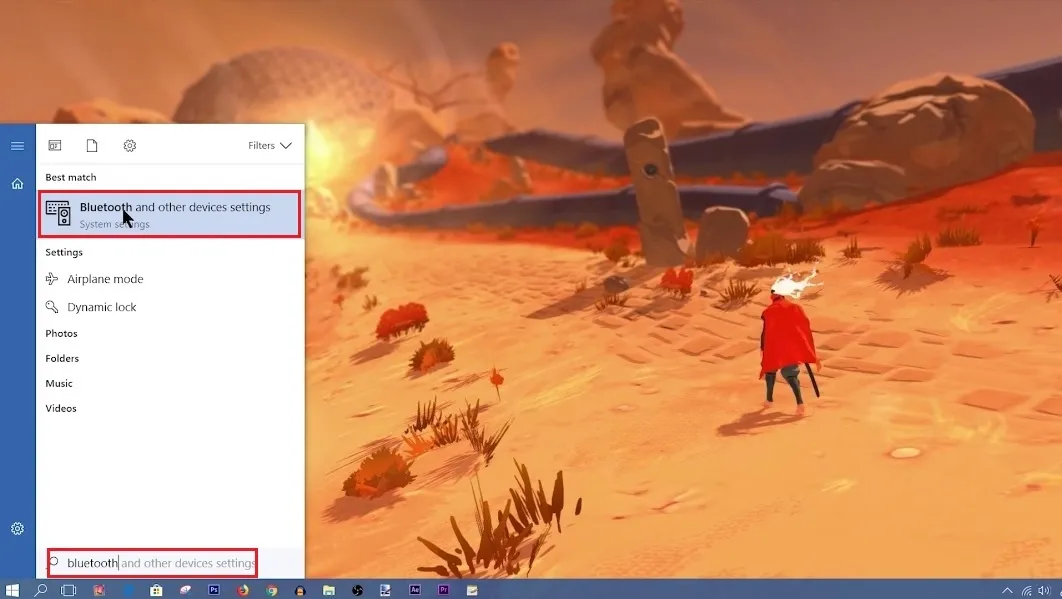The width and height of the screenshot is (1062, 599).
Task: Show Photos search category
Action: click(x=61, y=334)
